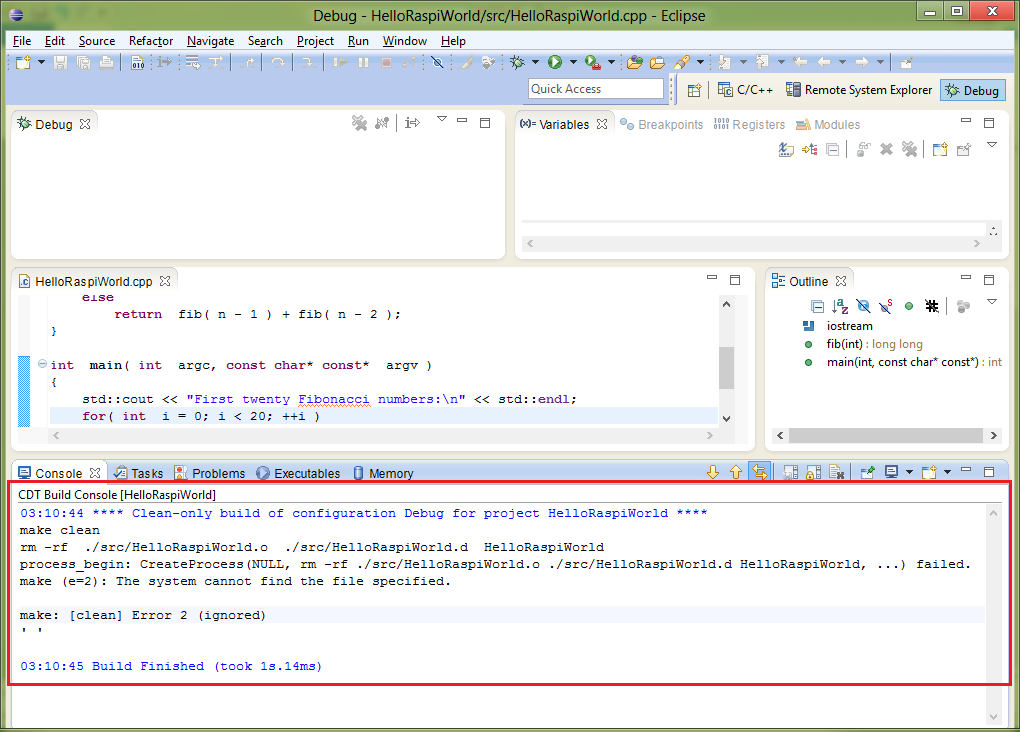Open the Search flashlight dropdown arrow
Screen dimensions: 1020x732
click(700, 62)
